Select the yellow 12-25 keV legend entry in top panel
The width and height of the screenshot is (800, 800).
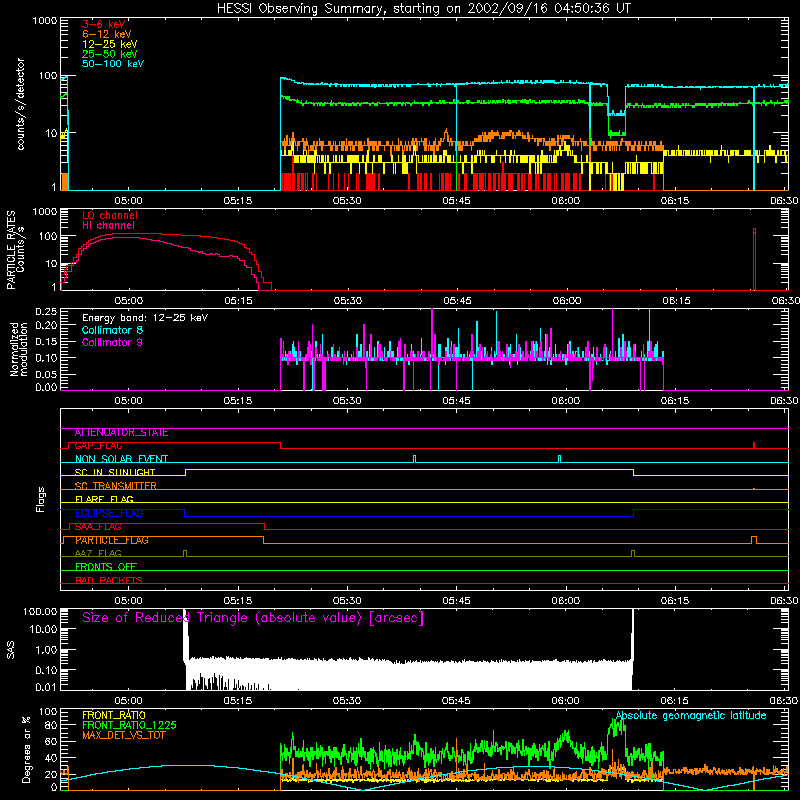(110, 44)
